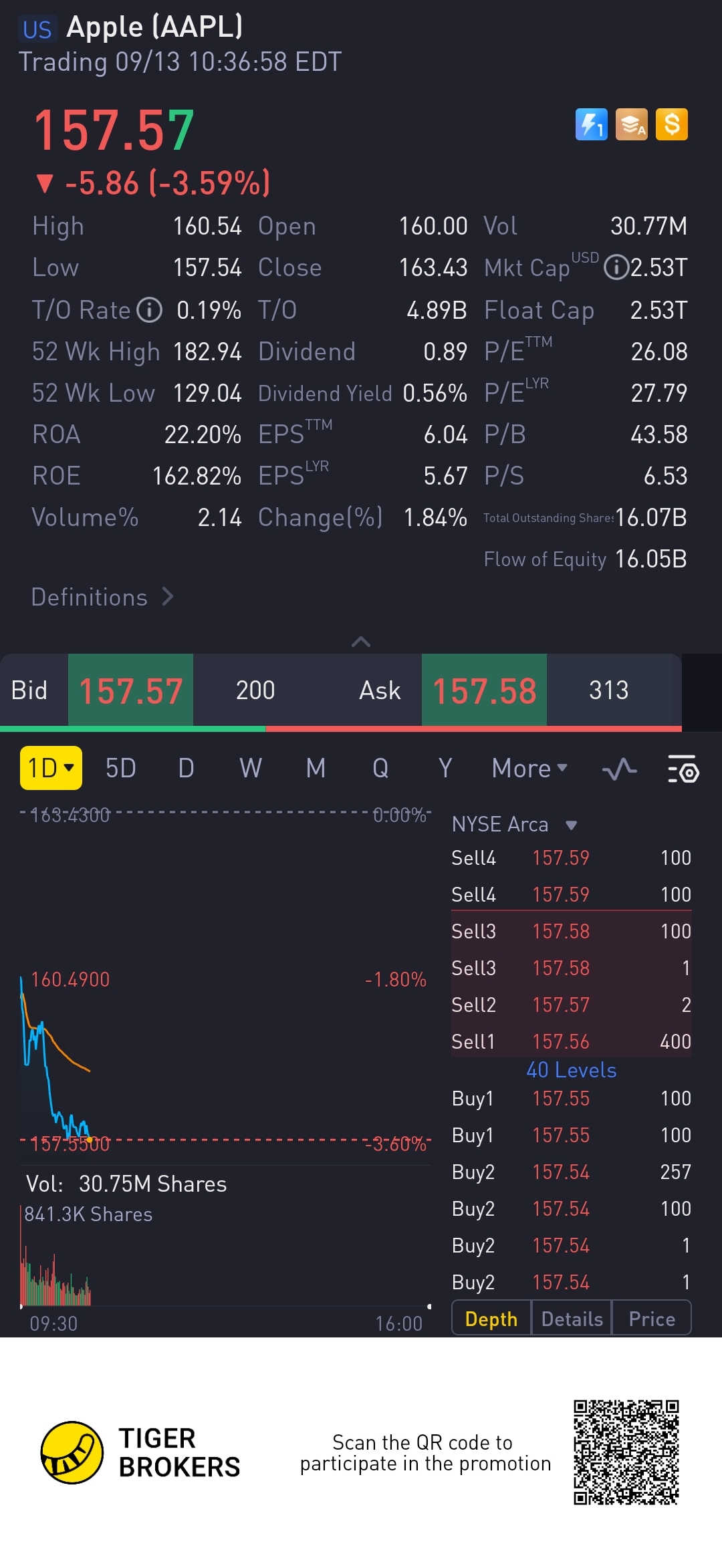Switch order book to Depth view
The image size is (722, 1568).
click(x=491, y=1319)
